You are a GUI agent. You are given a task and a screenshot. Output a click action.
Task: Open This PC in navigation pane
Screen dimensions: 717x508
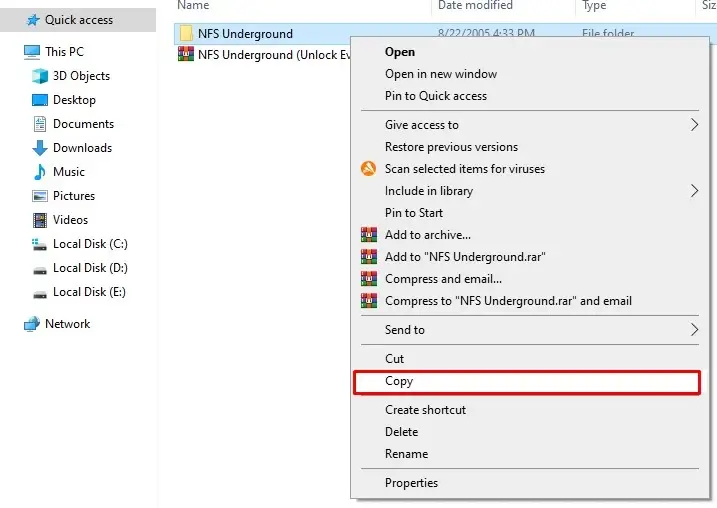click(x=64, y=52)
